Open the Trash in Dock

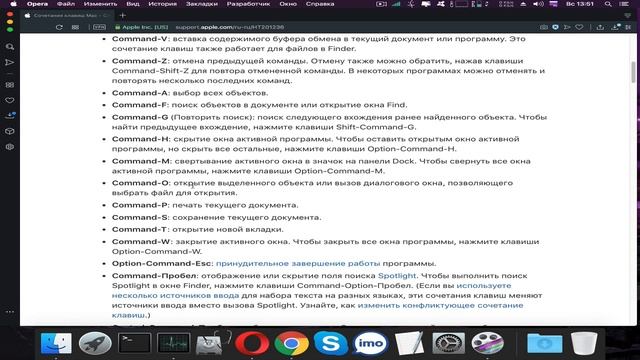pyautogui.click(x=584, y=343)
